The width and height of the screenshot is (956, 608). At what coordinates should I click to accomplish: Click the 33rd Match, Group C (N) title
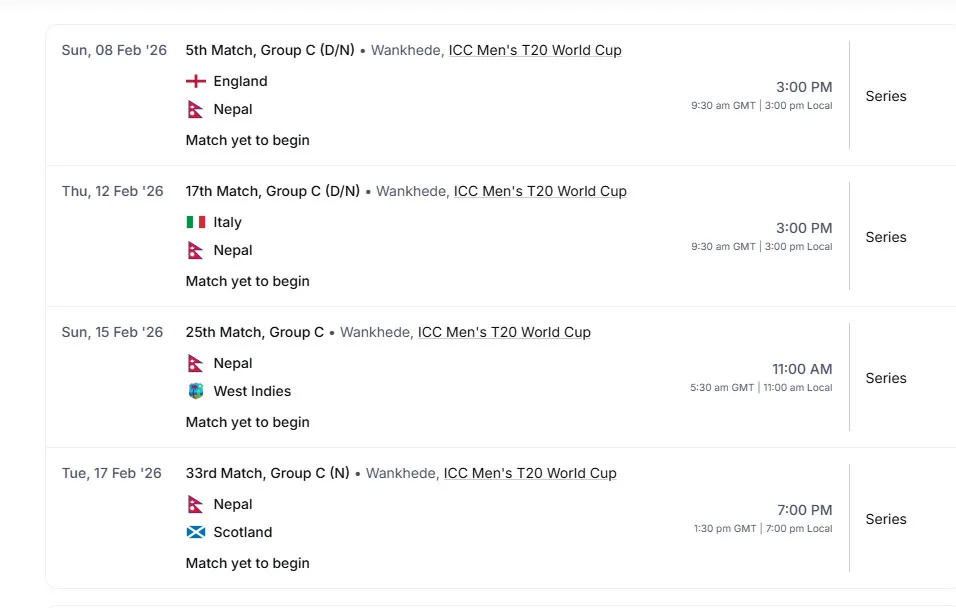pyautogui.click(x=267, y=473)
